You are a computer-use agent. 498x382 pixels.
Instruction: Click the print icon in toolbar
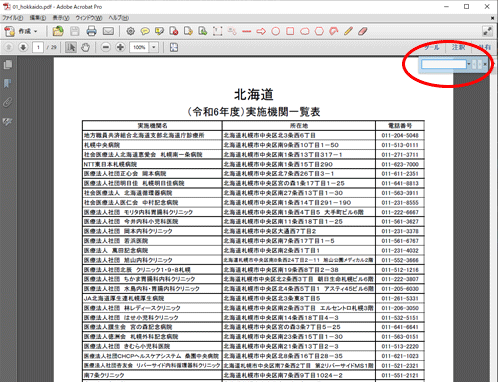[91, 31]
